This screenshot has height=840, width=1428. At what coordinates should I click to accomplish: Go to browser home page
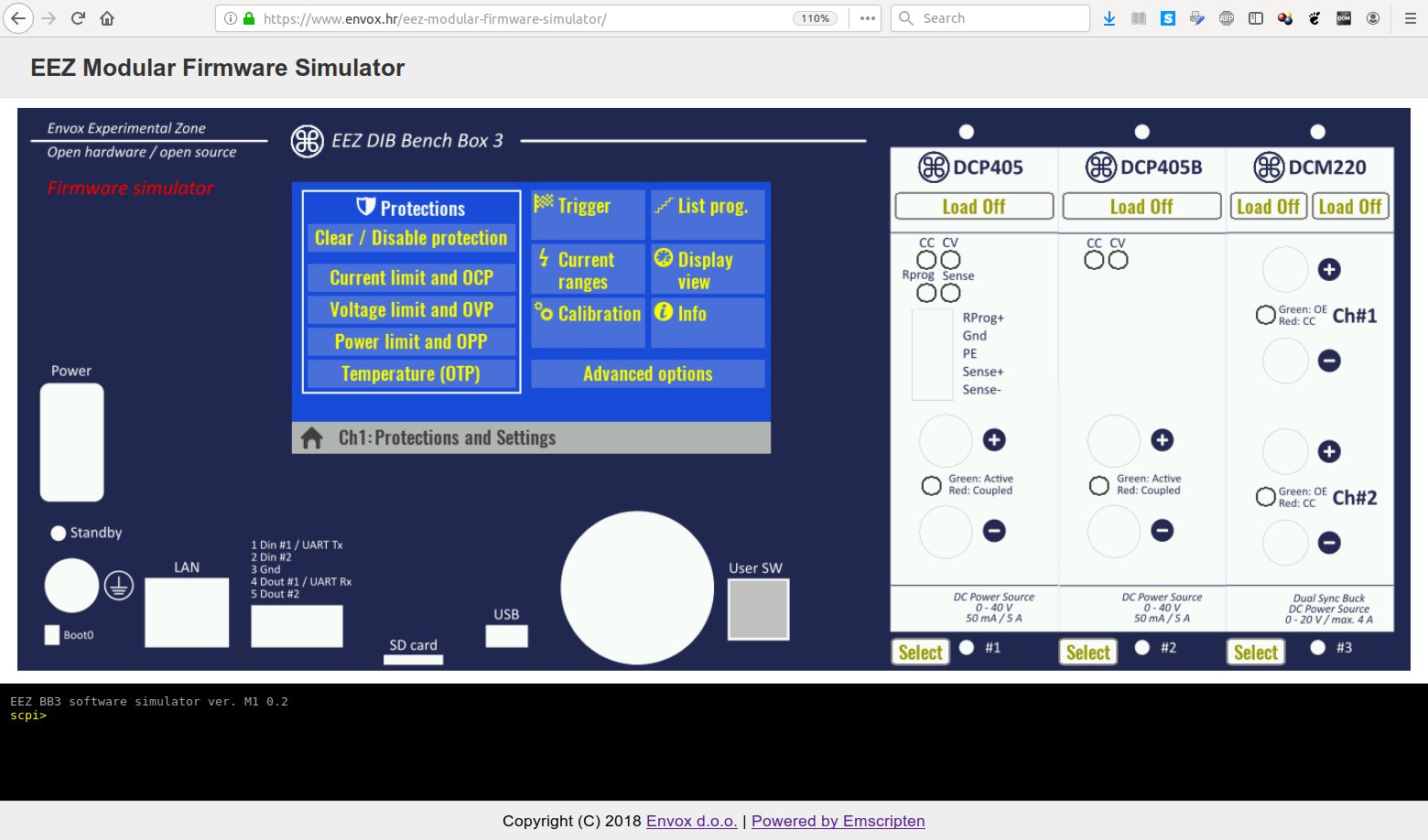(107, 18)
